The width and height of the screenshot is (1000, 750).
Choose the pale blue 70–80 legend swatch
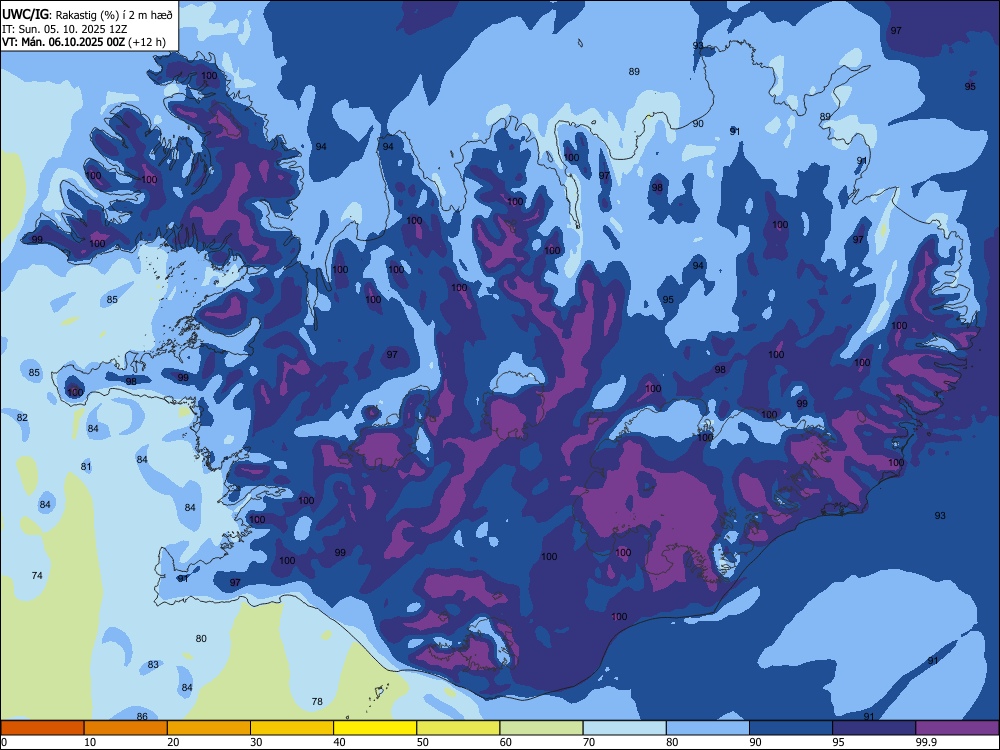[x=624, y=728]
